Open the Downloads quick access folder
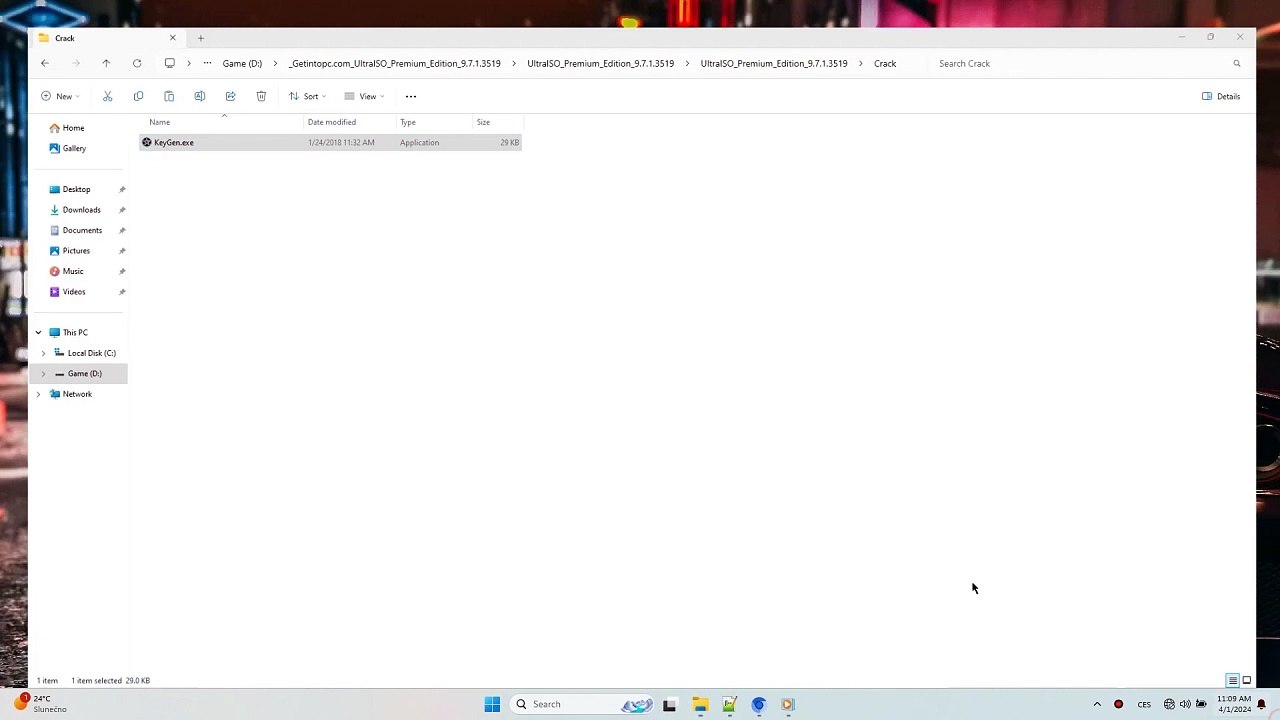The width and height of the screenshot is (1280, 720). [x=81, y=210]
